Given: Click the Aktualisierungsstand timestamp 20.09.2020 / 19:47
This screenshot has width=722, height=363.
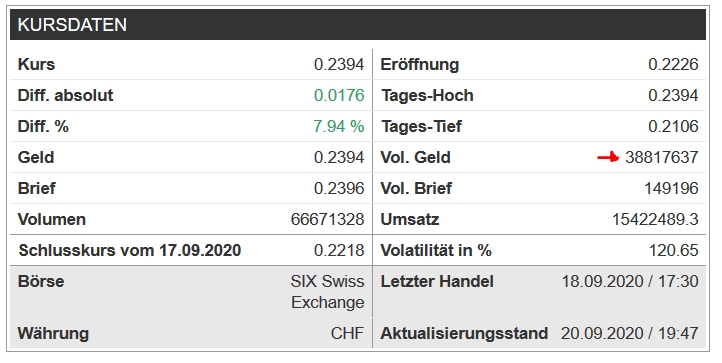Looking at the screenshot, I should (x=629, y=333).
